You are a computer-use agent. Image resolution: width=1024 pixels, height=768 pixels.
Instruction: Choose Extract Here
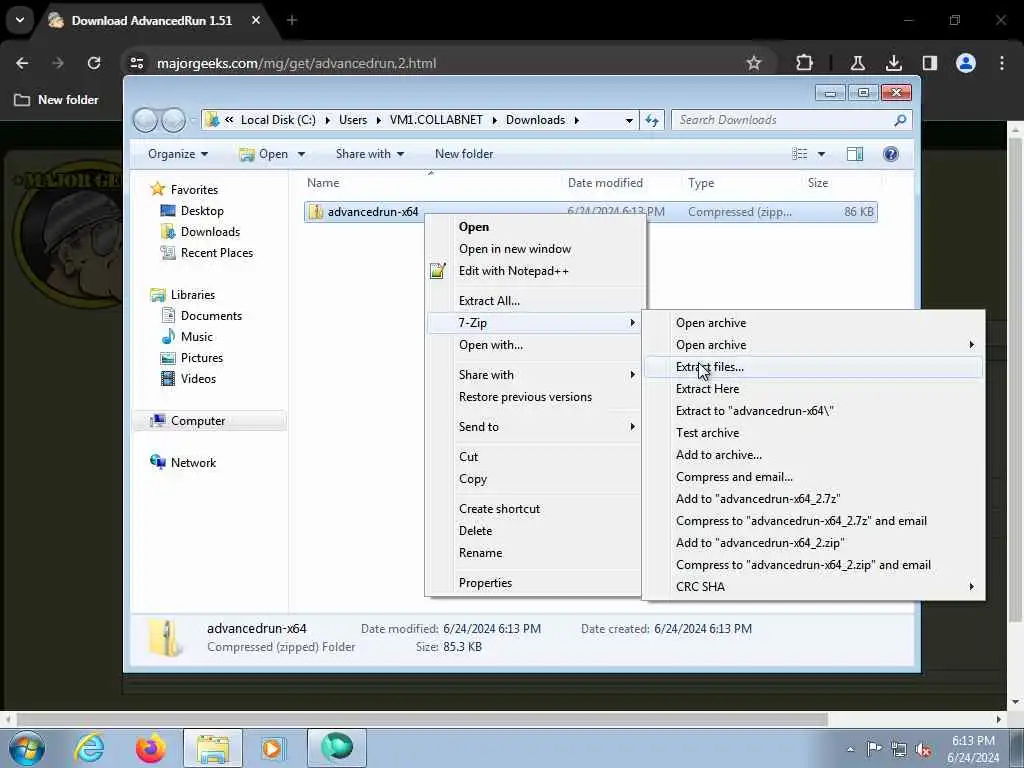[814, 389]
